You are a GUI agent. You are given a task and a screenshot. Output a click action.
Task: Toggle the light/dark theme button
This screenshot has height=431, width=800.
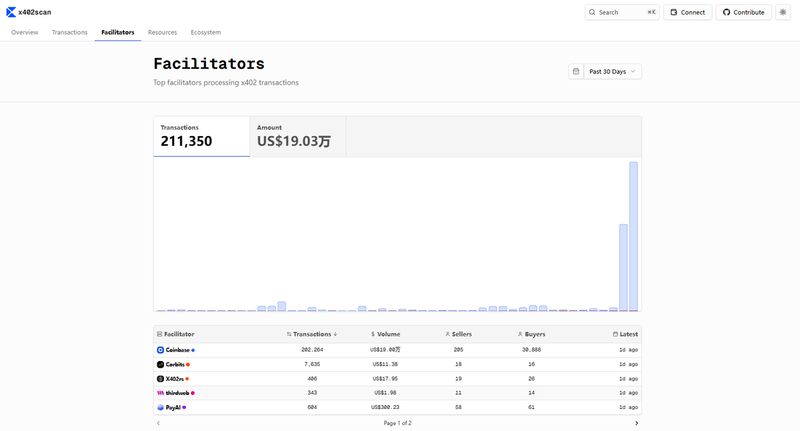[783, 12]
